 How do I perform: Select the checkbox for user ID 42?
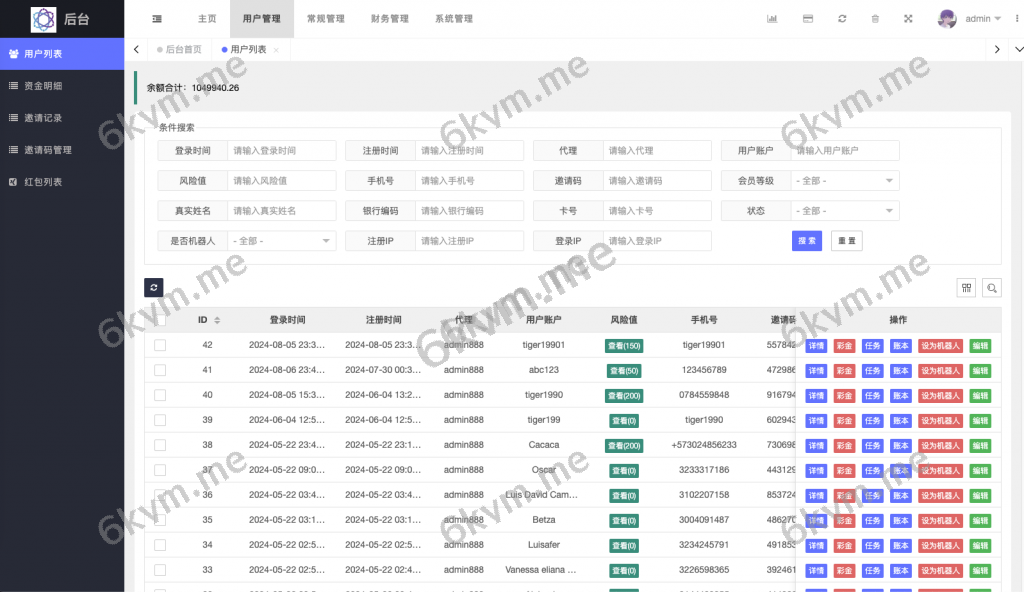pyautogui.click(x=160, y=345)
